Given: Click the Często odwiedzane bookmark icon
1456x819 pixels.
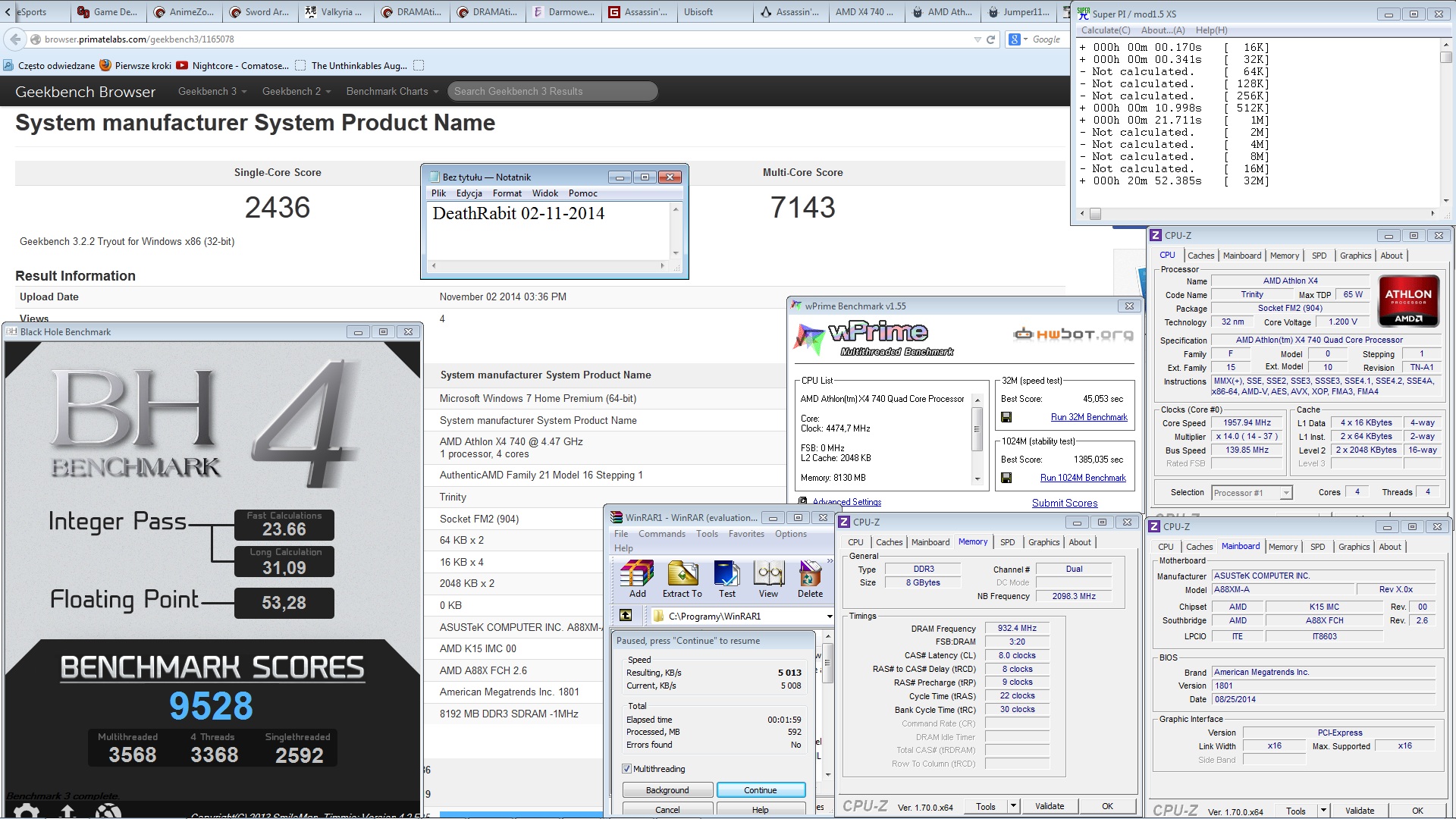Looking at the screenshot, I should tap(8, 65).
